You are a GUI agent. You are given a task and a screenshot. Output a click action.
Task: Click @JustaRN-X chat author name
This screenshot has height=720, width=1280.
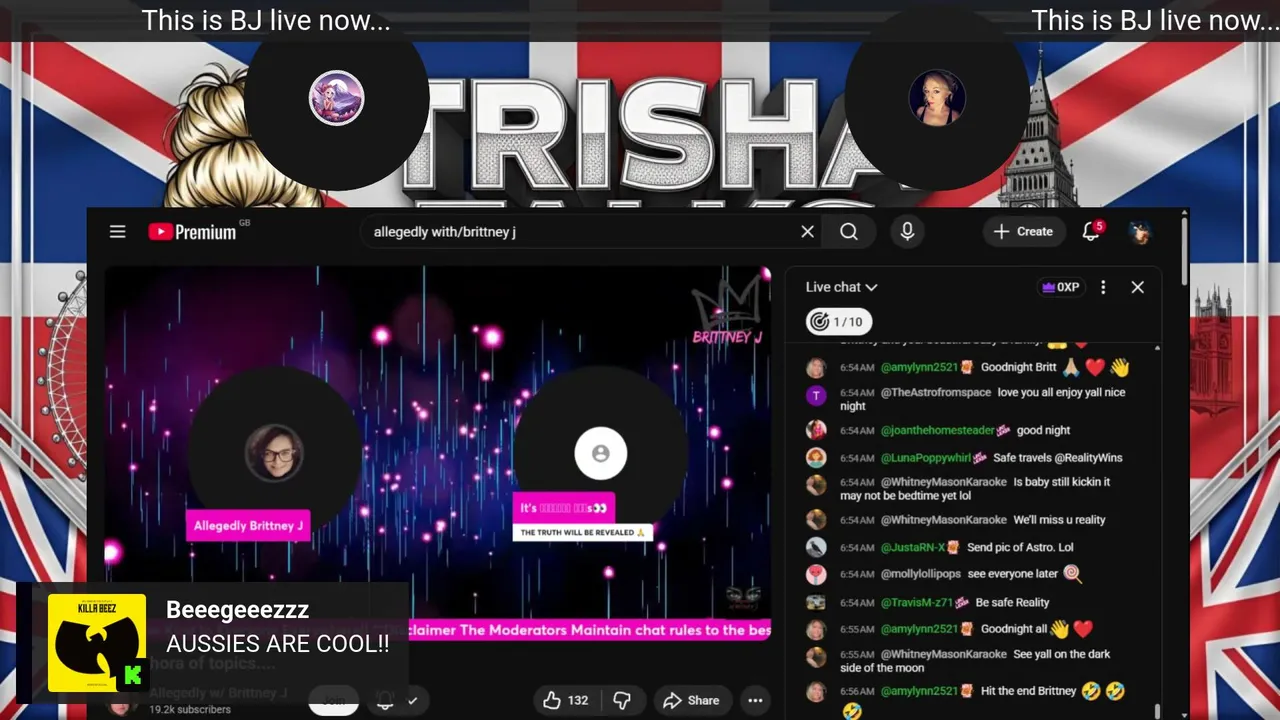click(x=913, y=547)
